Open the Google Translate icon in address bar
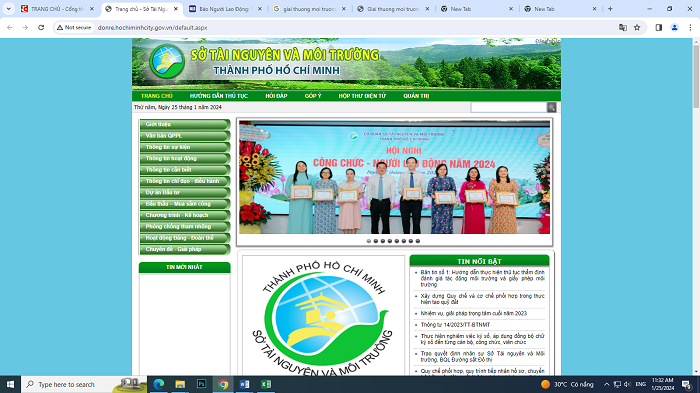This screenshot has height=393, width=700. 623,28
